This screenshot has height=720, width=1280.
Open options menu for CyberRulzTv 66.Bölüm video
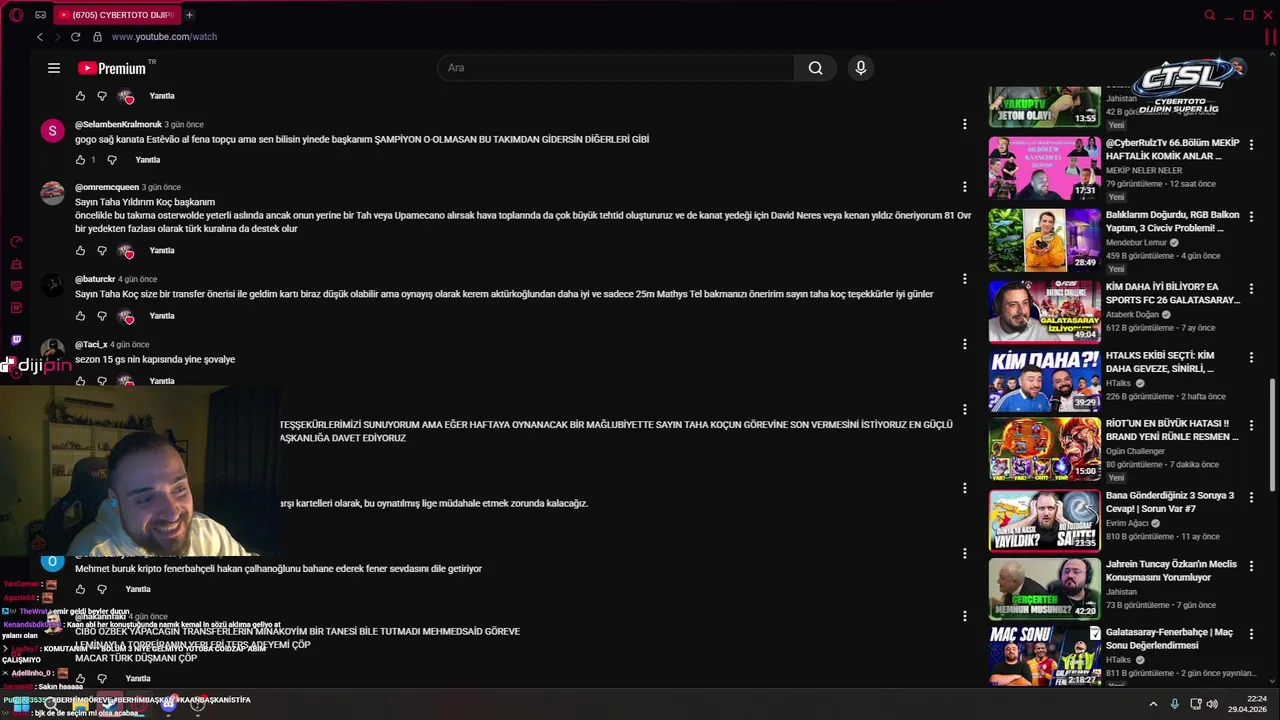1251,145
